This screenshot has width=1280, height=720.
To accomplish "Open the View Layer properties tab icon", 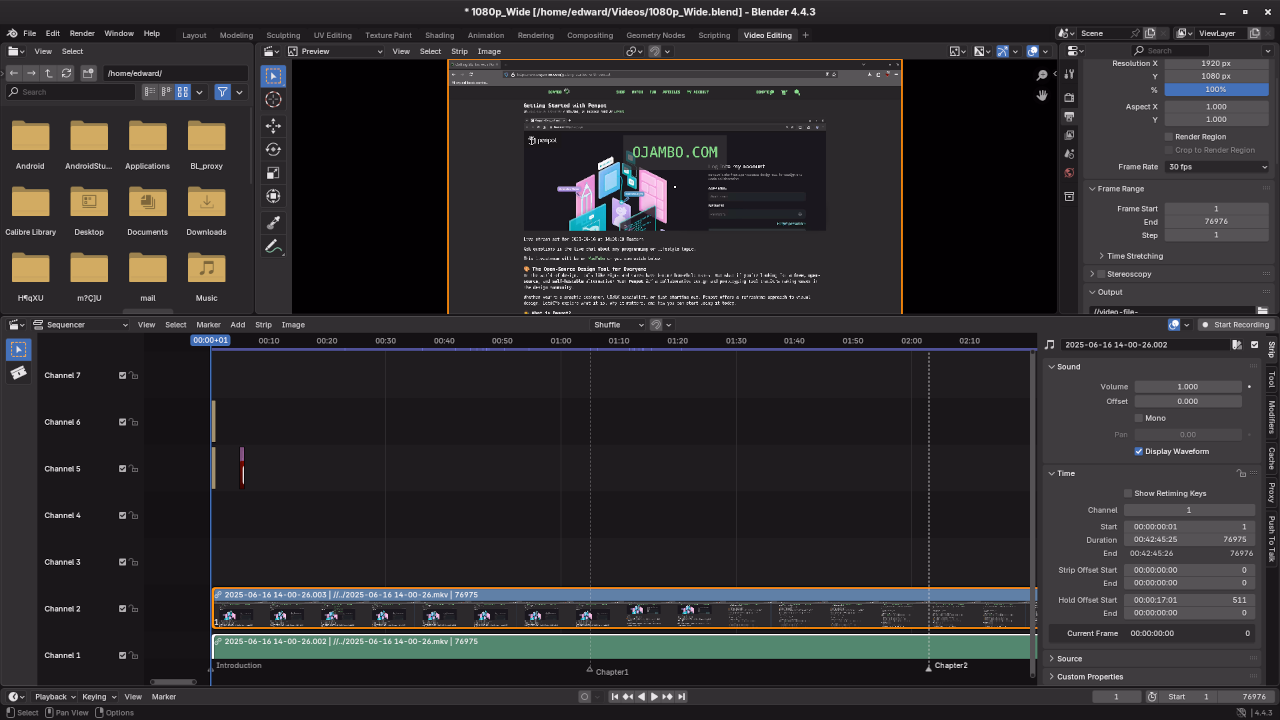I will pyautogui.click(x=1069, y=135).
